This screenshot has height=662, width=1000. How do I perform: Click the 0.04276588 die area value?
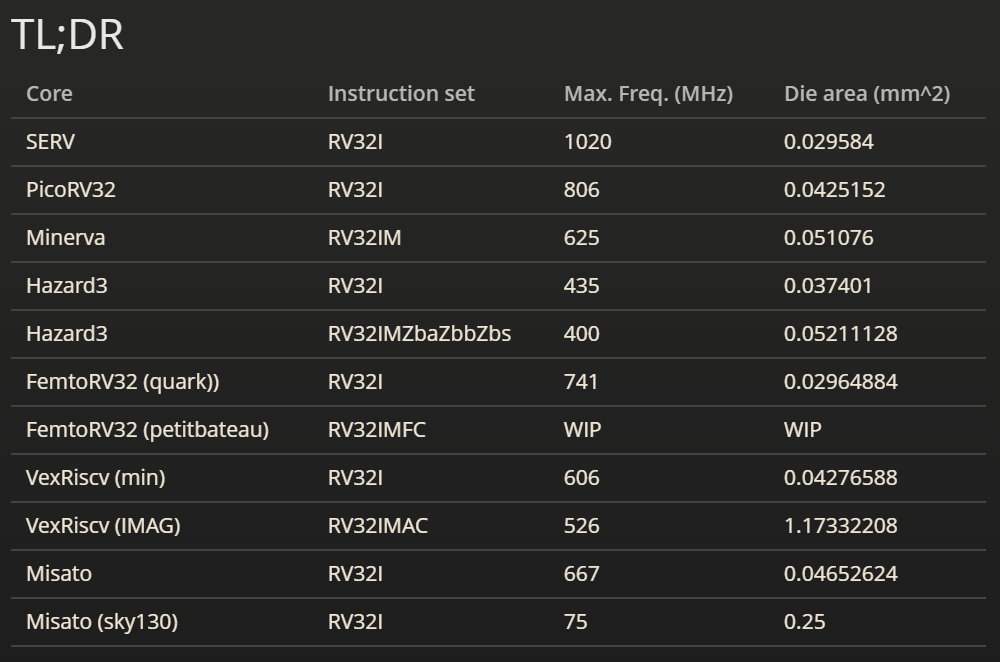tap(841, 477)
